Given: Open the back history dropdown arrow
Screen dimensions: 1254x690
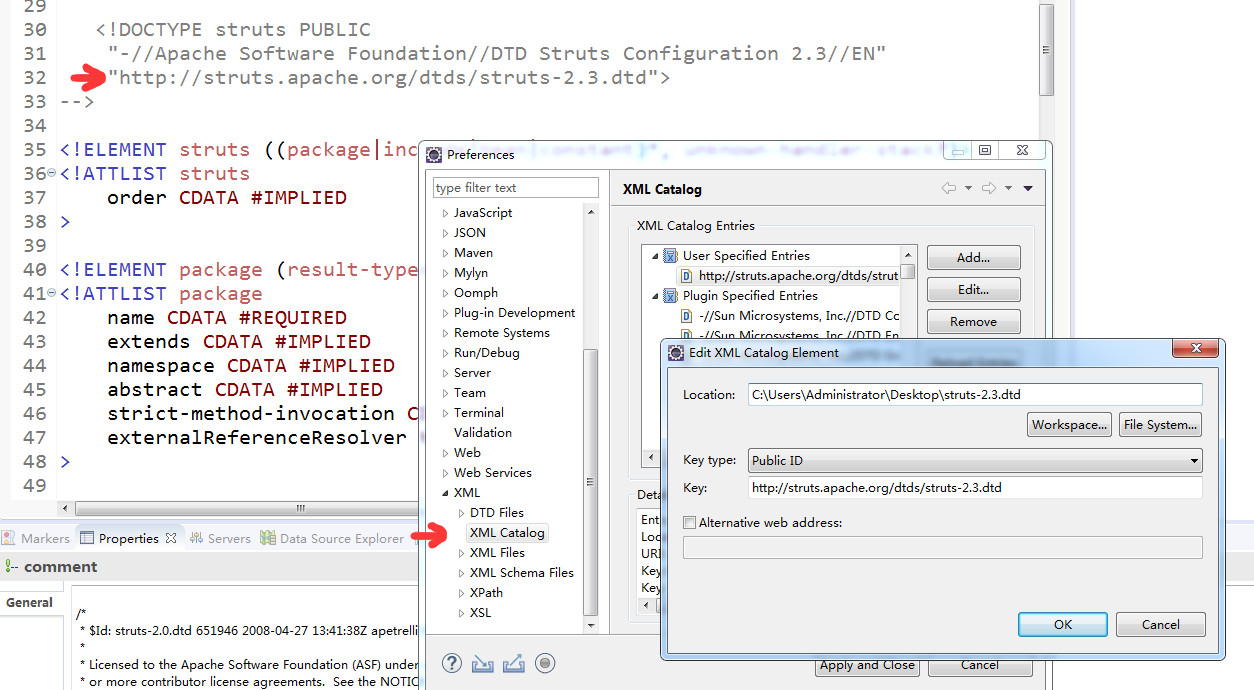Looking at the screenshot, I should pyautogui.click(x=968, y=189).
